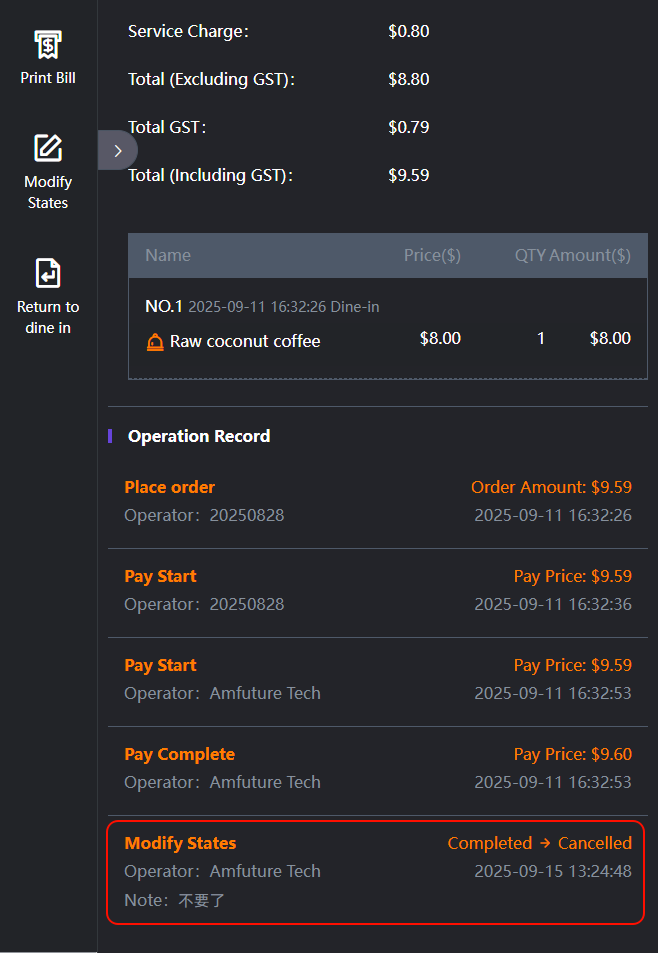The height and width of the screenshot is (953, 658).
Task: Select the Pay Start record by Amfuture Tech
Action: click(x=378, y=679)
